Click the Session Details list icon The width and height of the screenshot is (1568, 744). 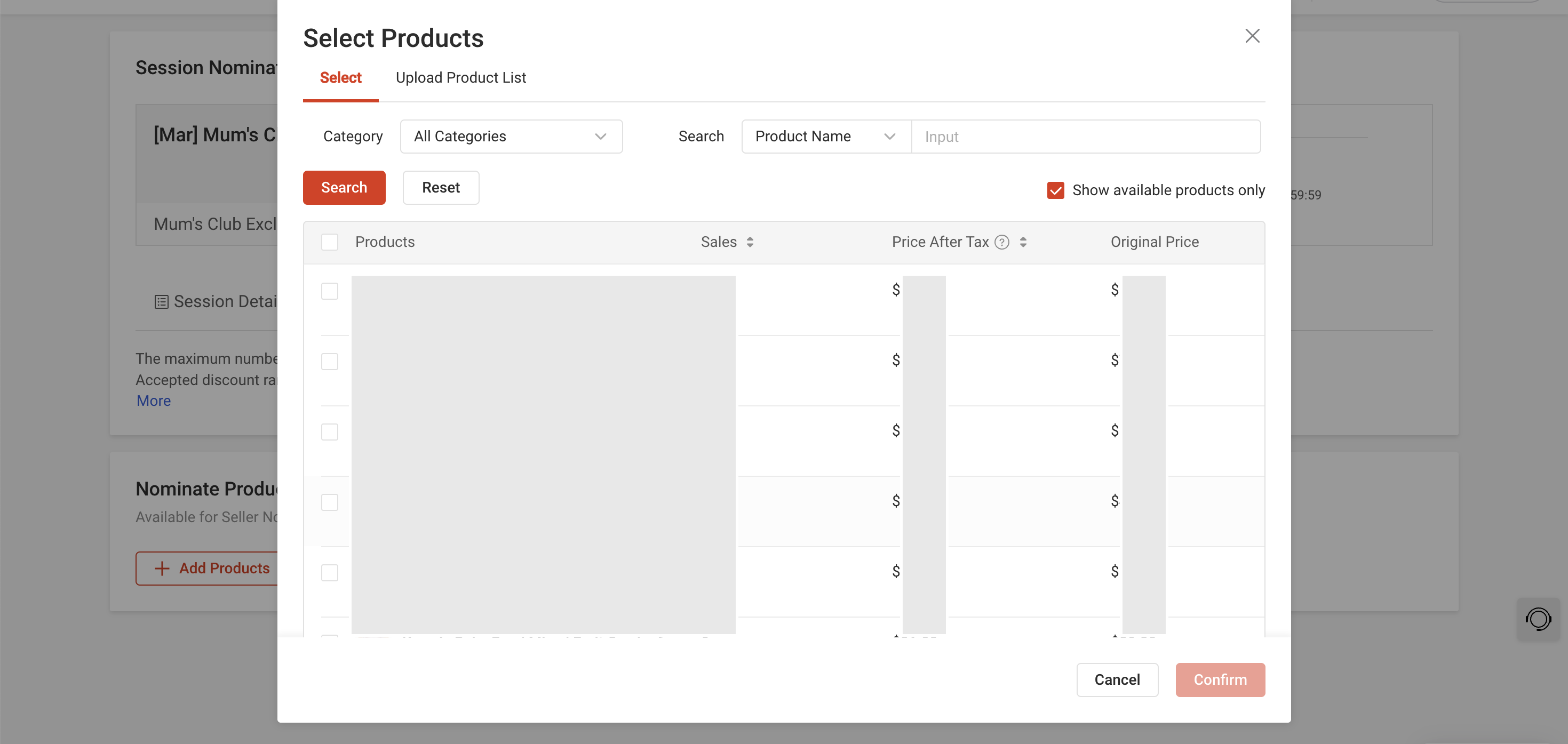[x=161, y=302]
